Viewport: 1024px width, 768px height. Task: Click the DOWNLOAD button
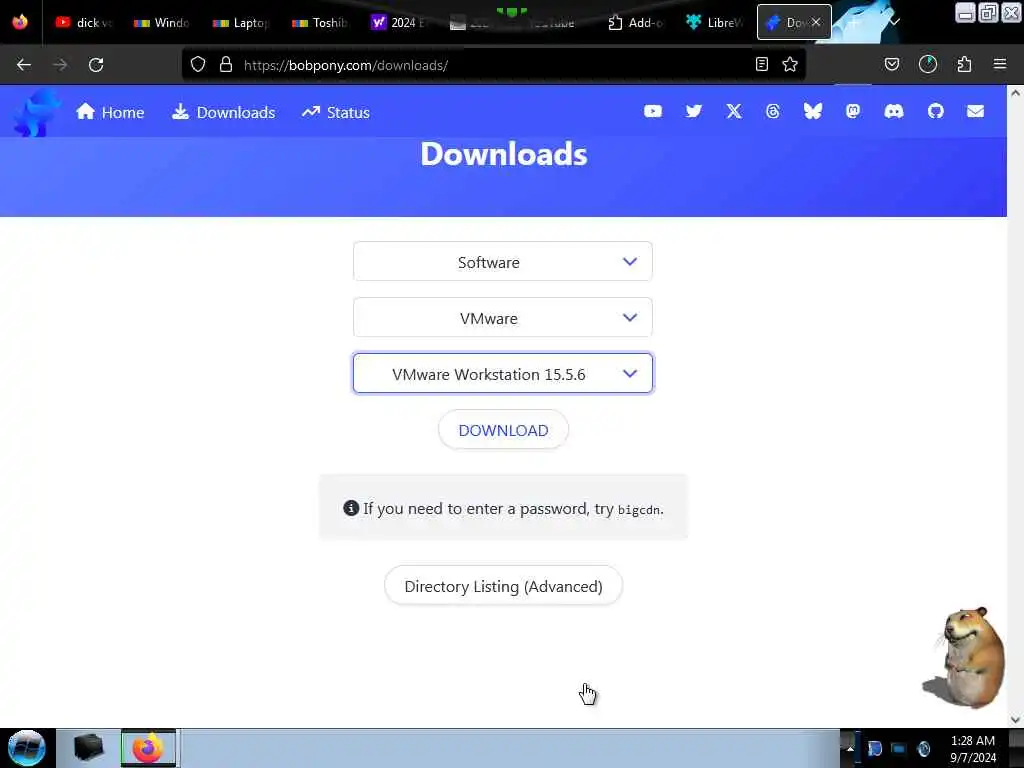[503, 430]
